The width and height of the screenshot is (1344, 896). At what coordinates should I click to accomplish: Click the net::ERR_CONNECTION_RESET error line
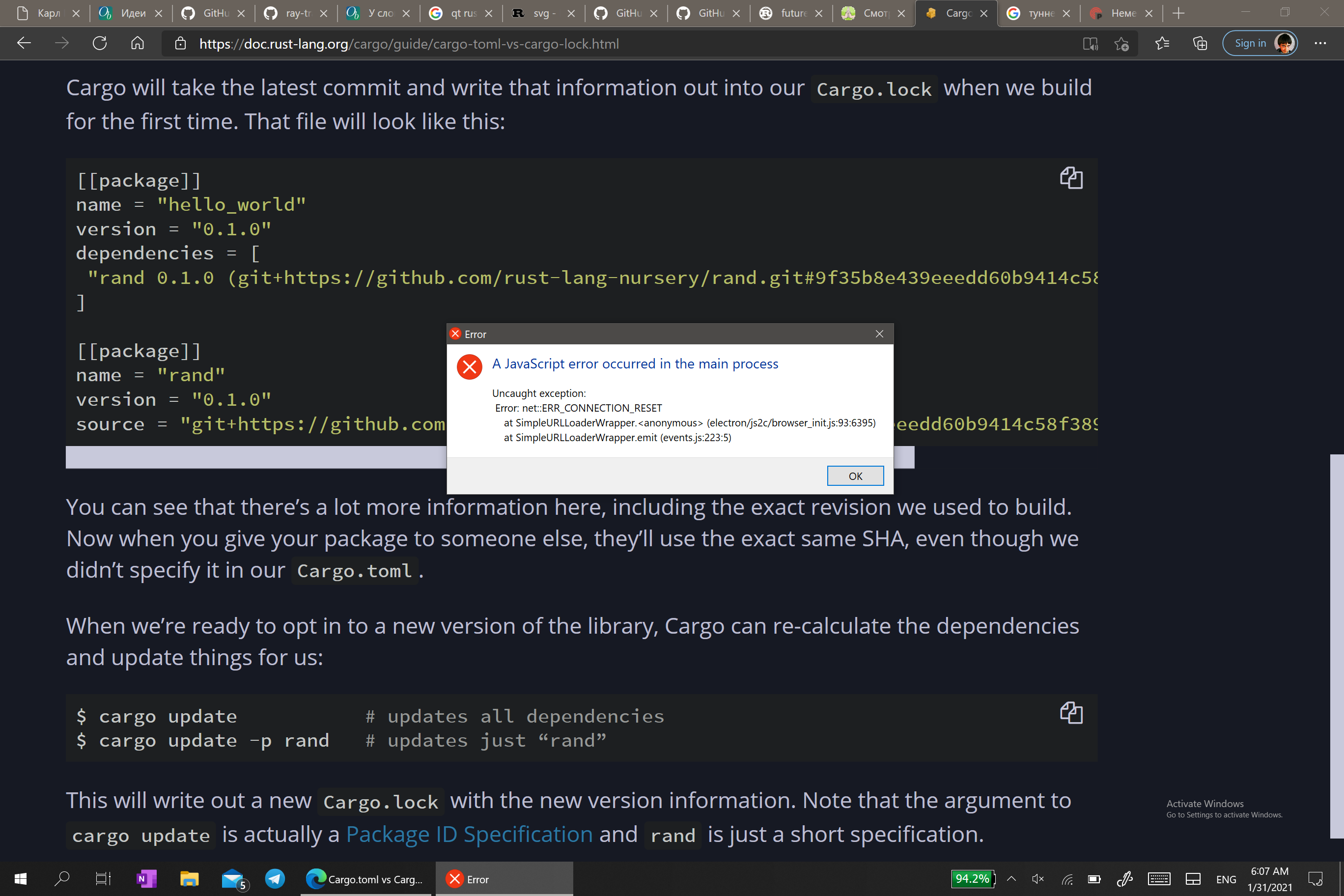tap(578, 408)
